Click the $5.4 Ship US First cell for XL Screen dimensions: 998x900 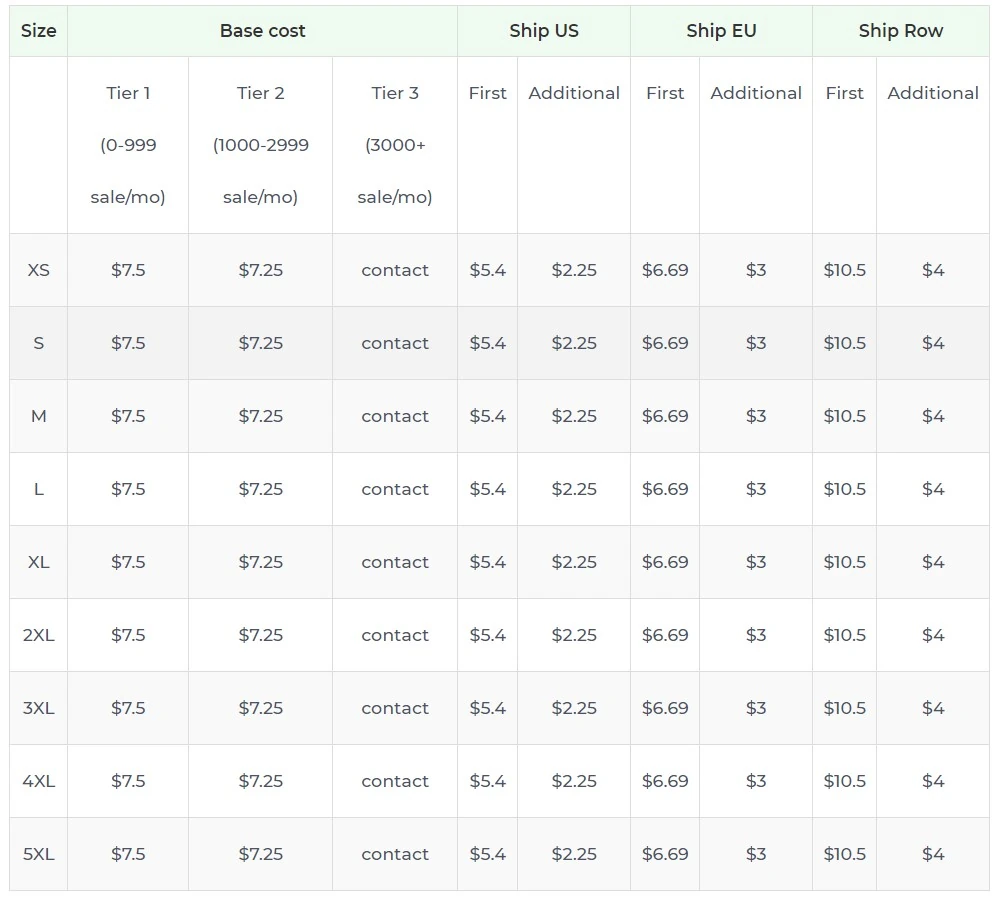coord(487,562)
